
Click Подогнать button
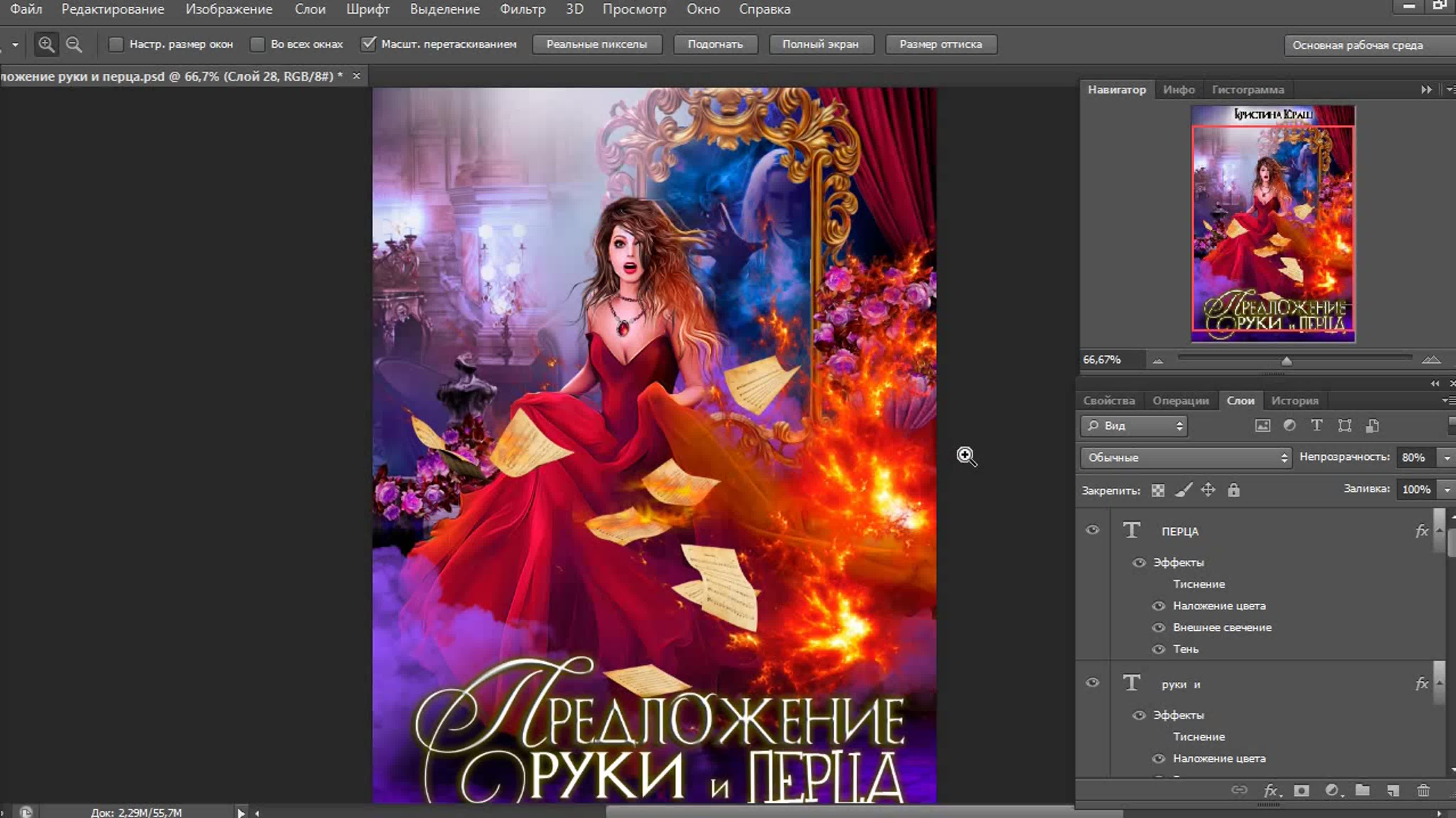coord(715,44)
